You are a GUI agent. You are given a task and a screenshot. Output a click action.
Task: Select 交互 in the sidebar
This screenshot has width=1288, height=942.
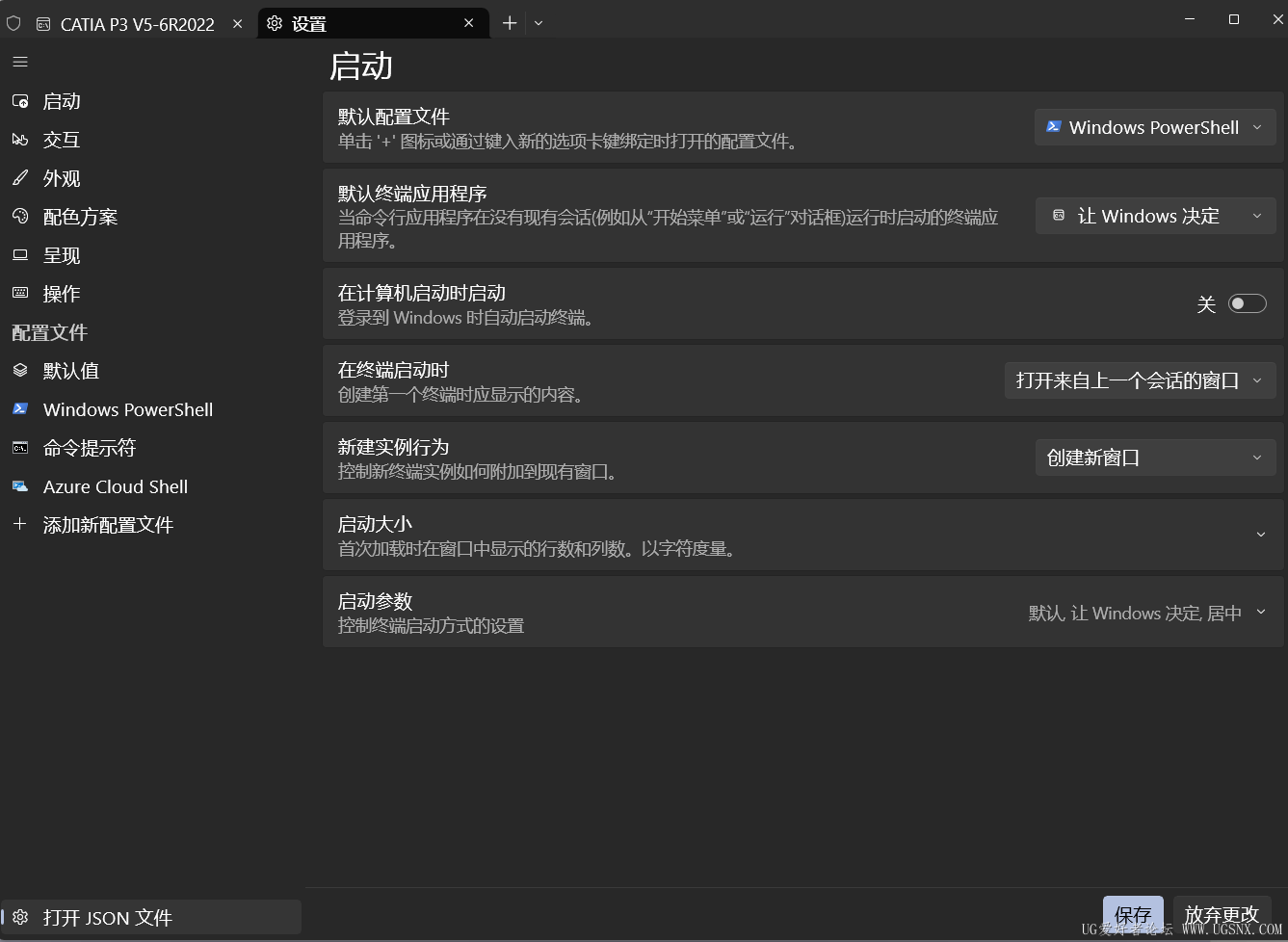point(62,140)
